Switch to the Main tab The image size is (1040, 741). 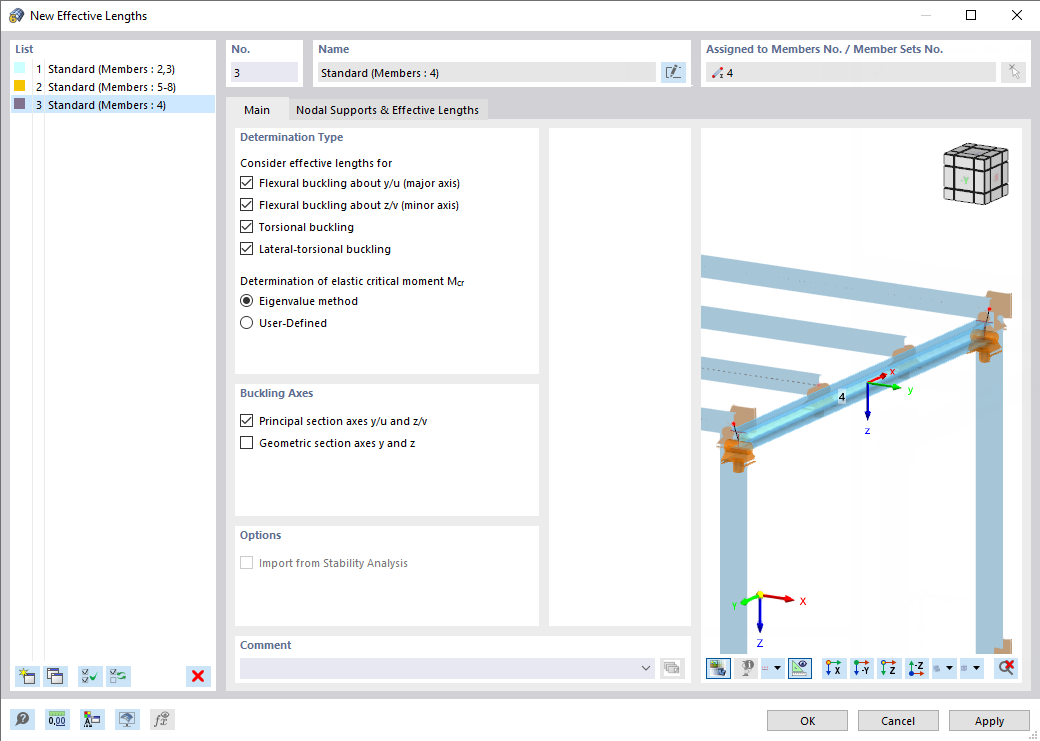255,110
